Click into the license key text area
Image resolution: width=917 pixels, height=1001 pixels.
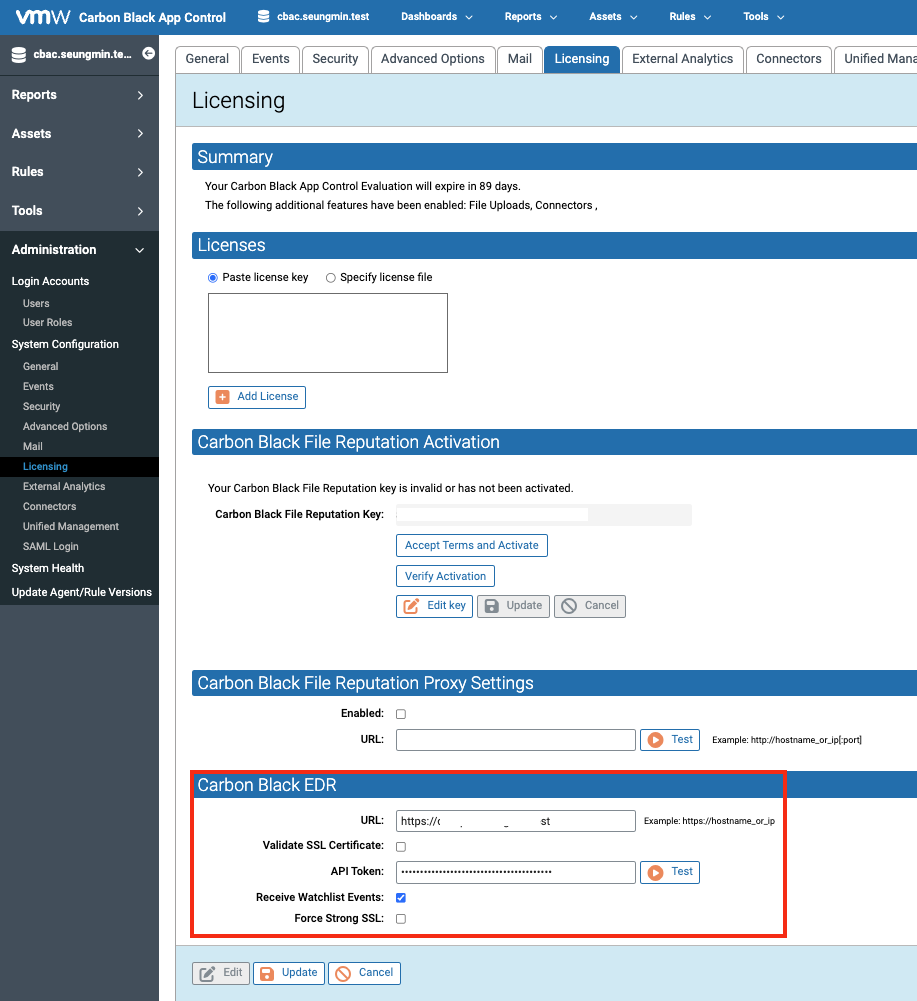328,333
